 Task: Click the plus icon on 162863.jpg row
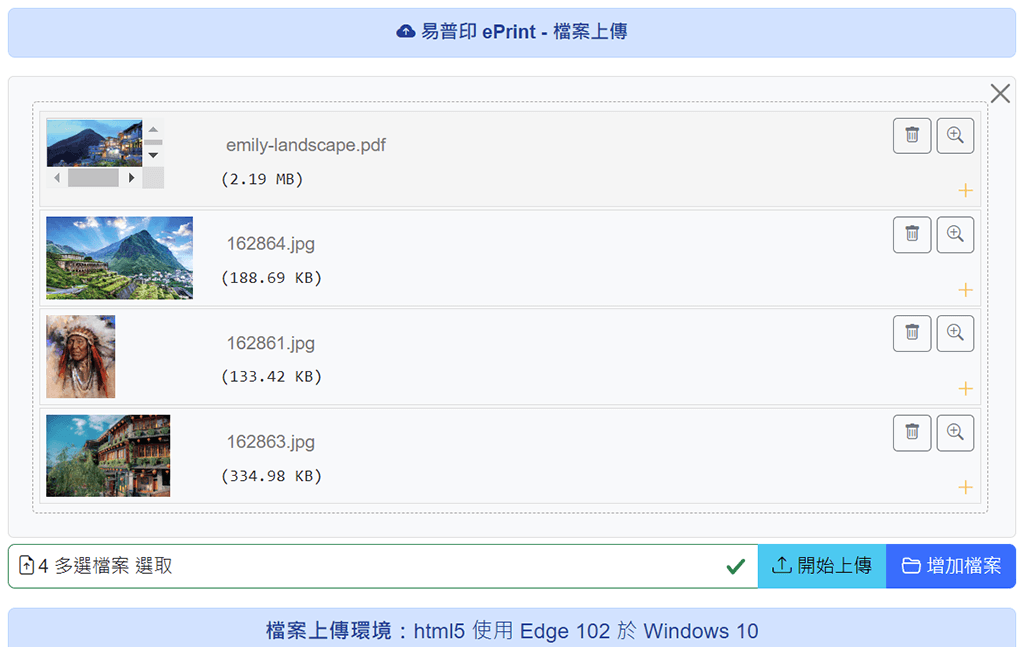click(x=965, y=488)
